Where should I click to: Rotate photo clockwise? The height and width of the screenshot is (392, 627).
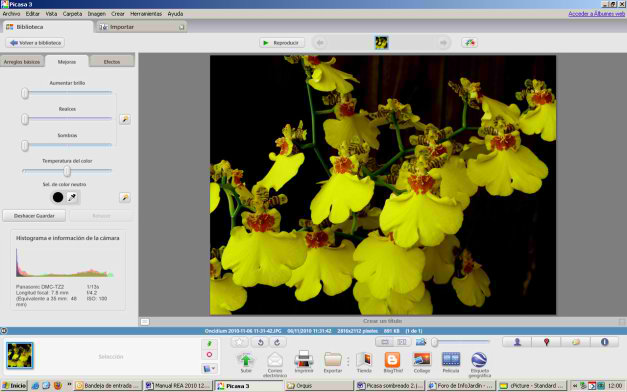click(x=278, y=342)
